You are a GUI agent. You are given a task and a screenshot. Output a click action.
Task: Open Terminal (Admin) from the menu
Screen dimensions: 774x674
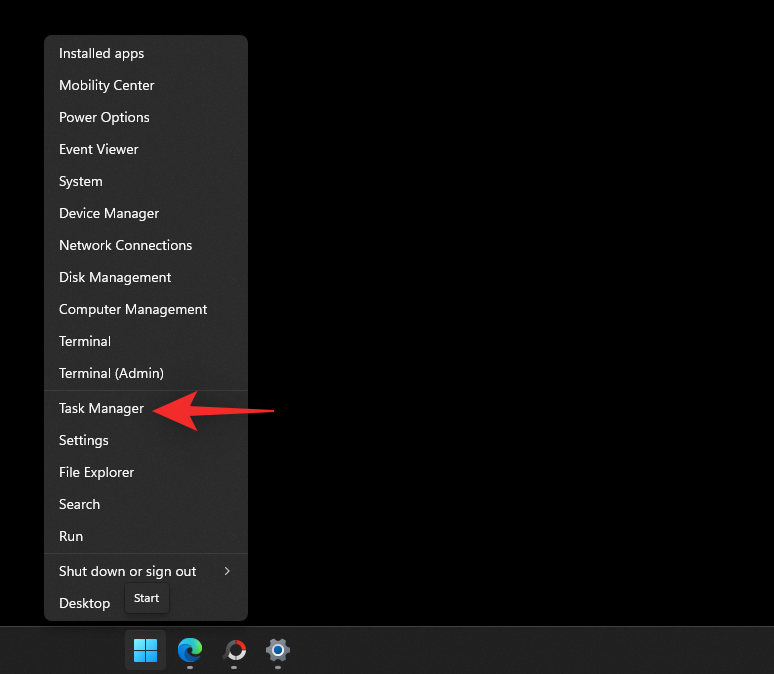tap(111, 373)
